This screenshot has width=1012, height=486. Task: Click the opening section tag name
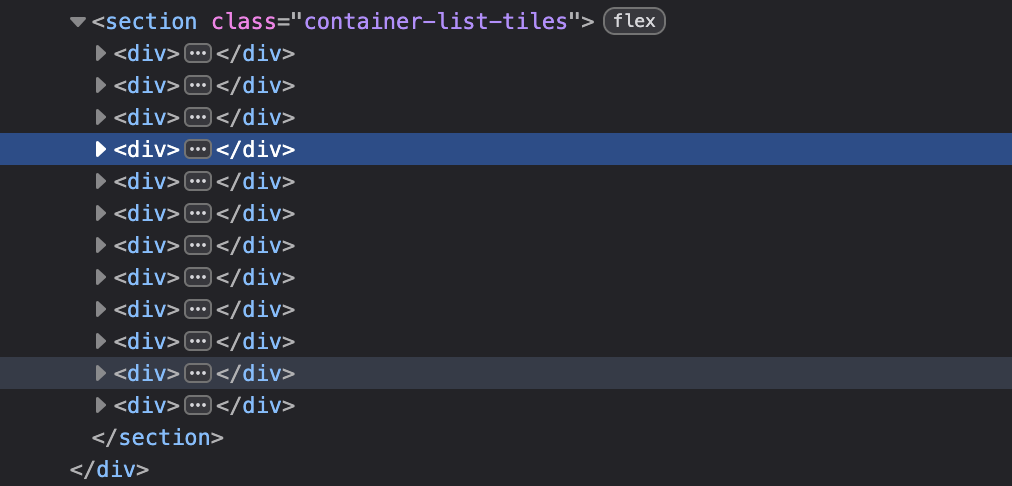tap(150, 21)
